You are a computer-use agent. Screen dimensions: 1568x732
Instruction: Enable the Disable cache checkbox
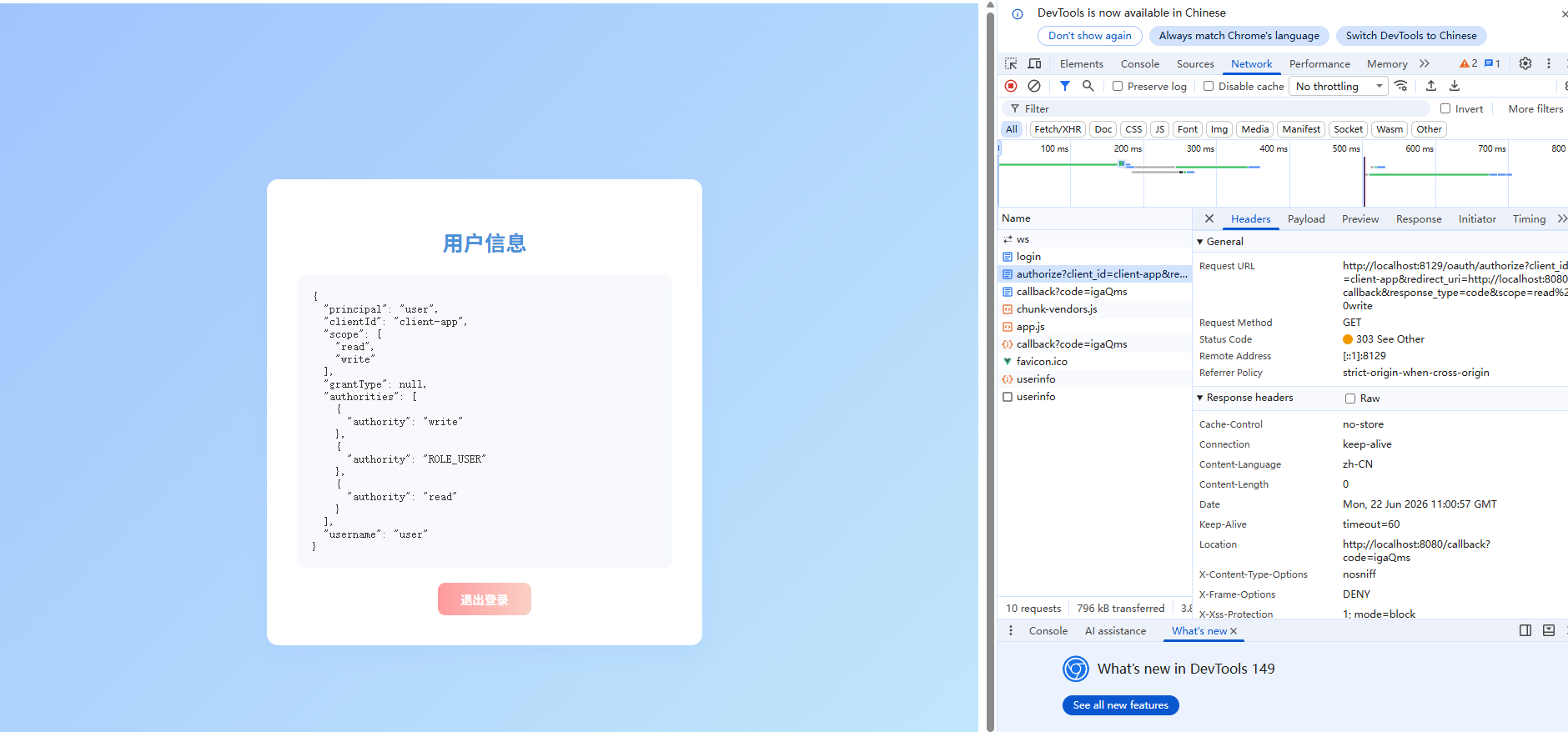(1209, 86)
